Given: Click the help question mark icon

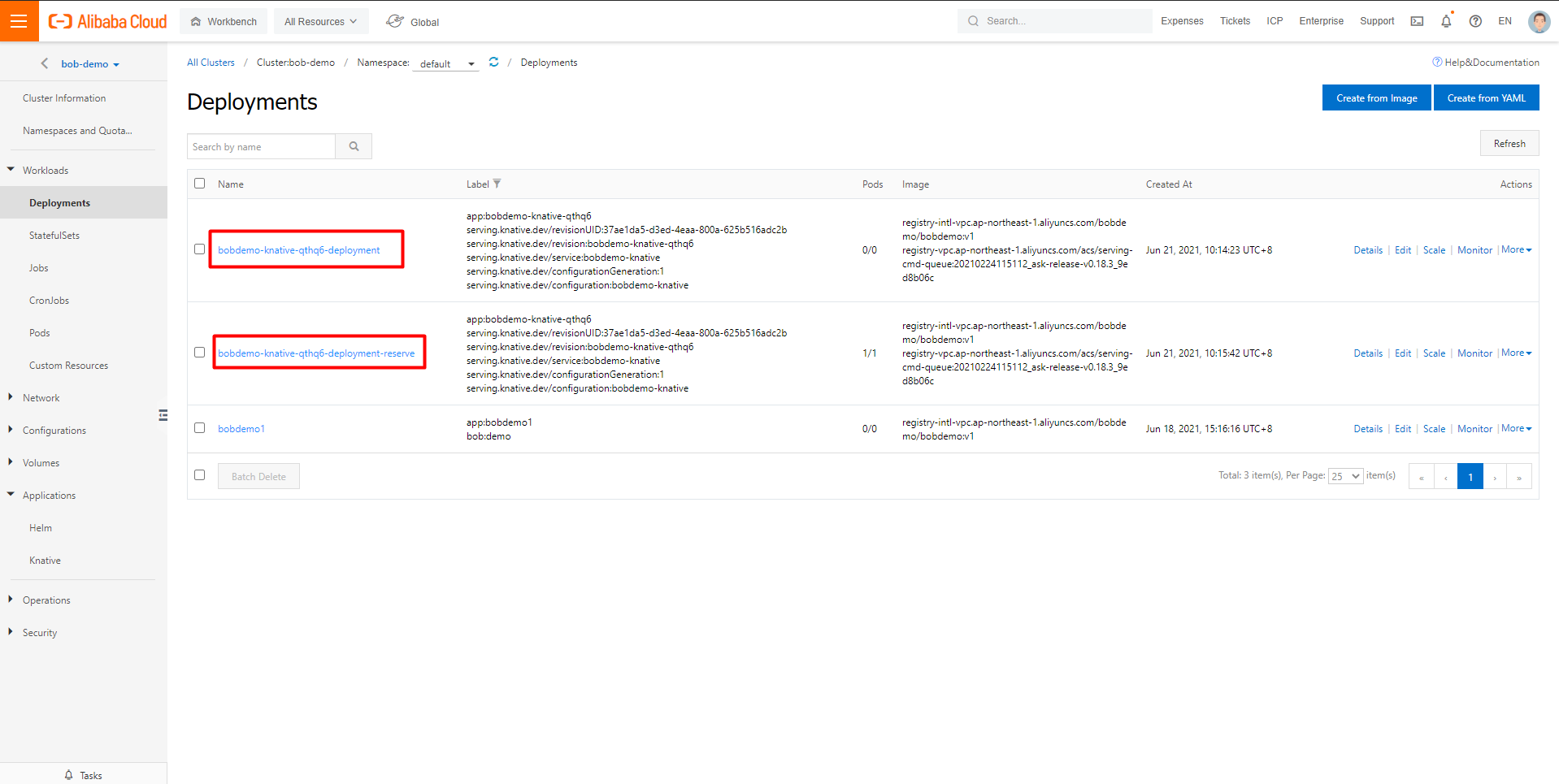Looking at the screenshot, I should (1475, 21).
